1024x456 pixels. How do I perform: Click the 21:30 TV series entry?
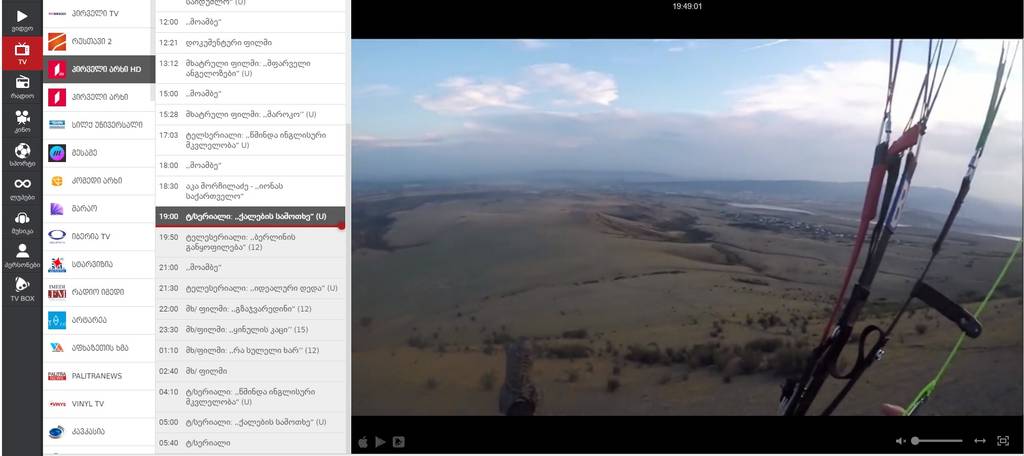coord(251,288)
